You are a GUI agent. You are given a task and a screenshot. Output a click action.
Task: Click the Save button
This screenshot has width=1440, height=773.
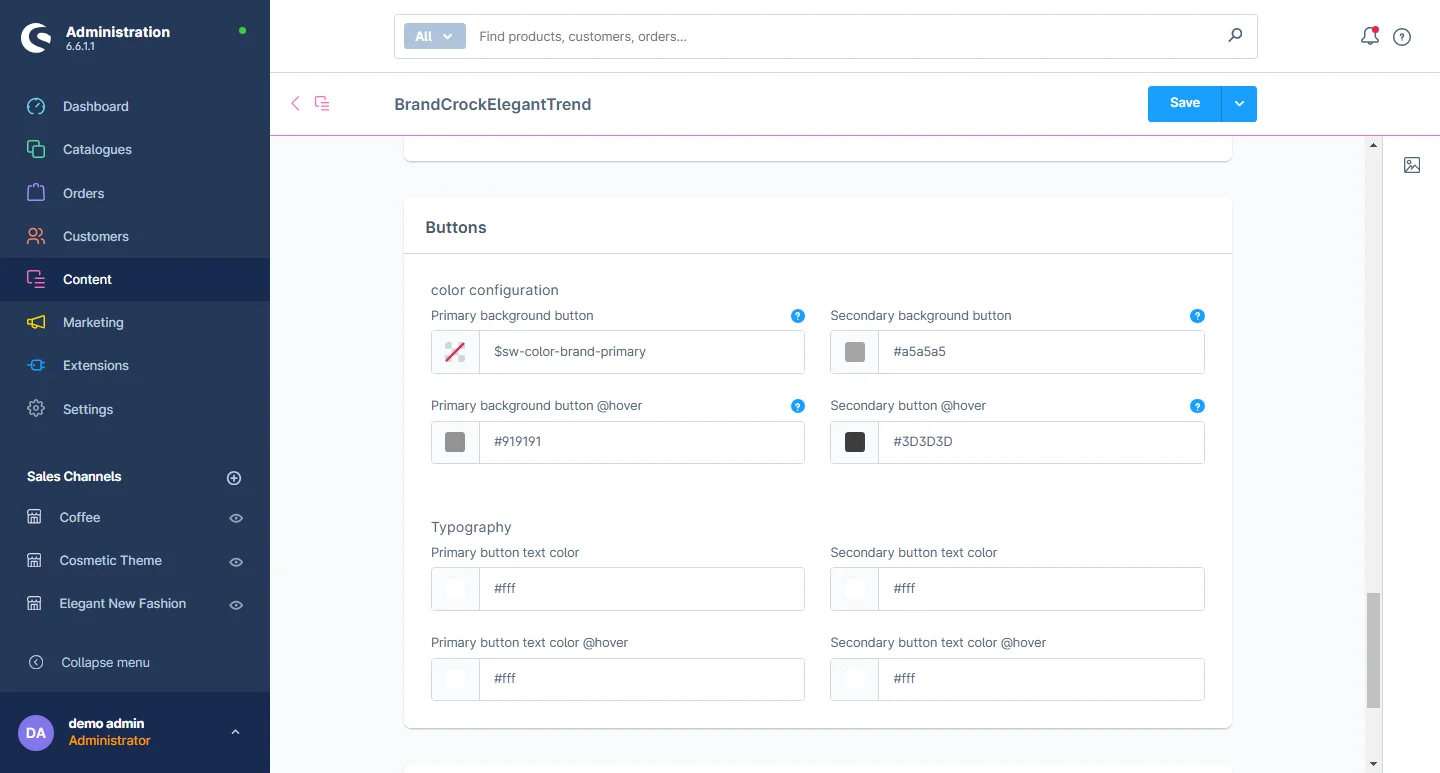pyautogui.click(x=1184, y=104)
